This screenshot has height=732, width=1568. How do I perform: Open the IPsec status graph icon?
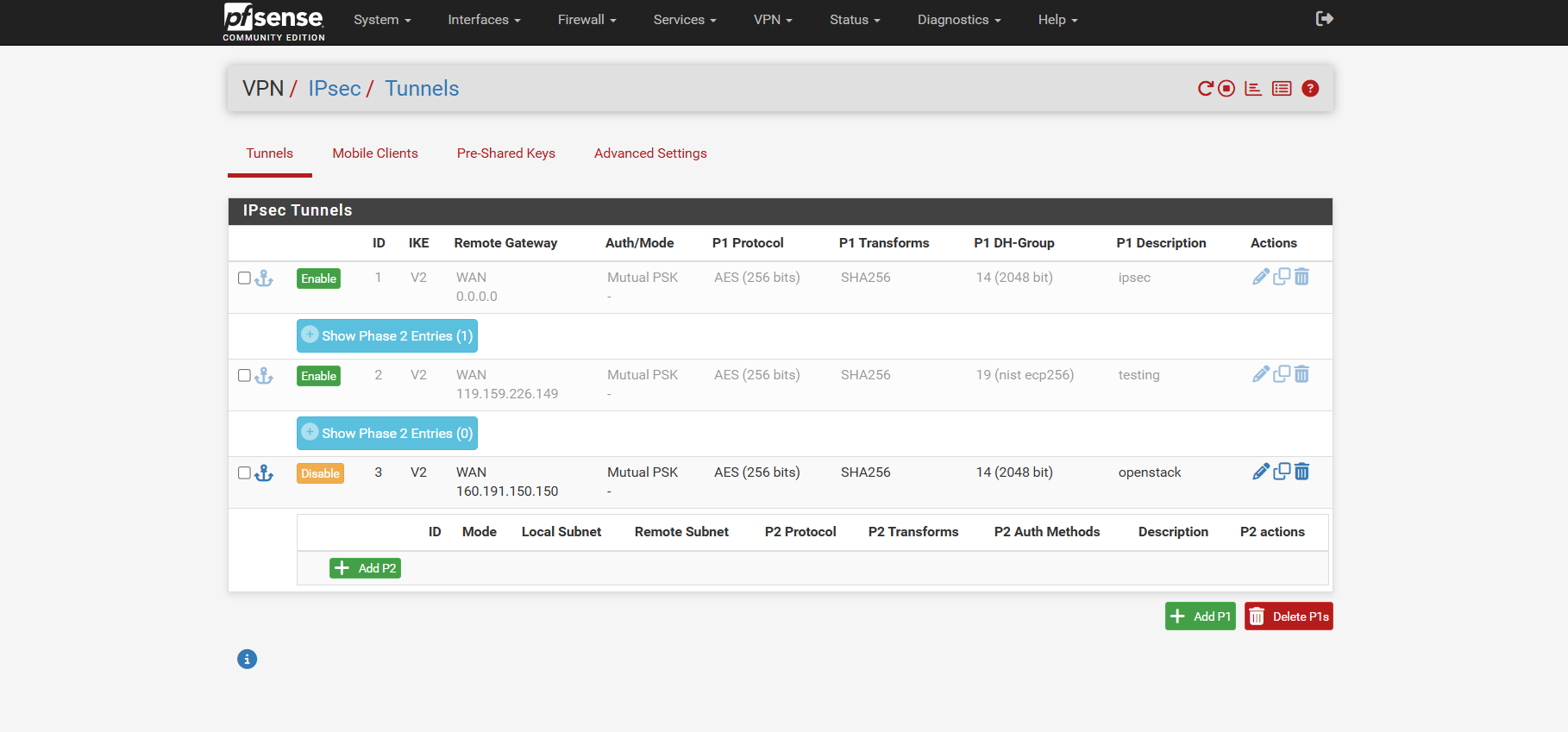pyautogui.click(x=1253, y=89)
